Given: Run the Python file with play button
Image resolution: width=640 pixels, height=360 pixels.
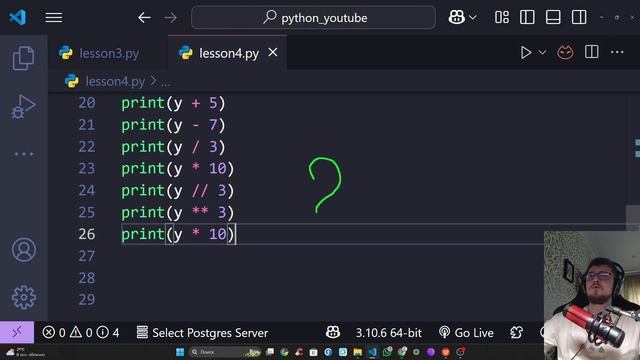Looking at the screenshot, I should [x=526, y=52].
